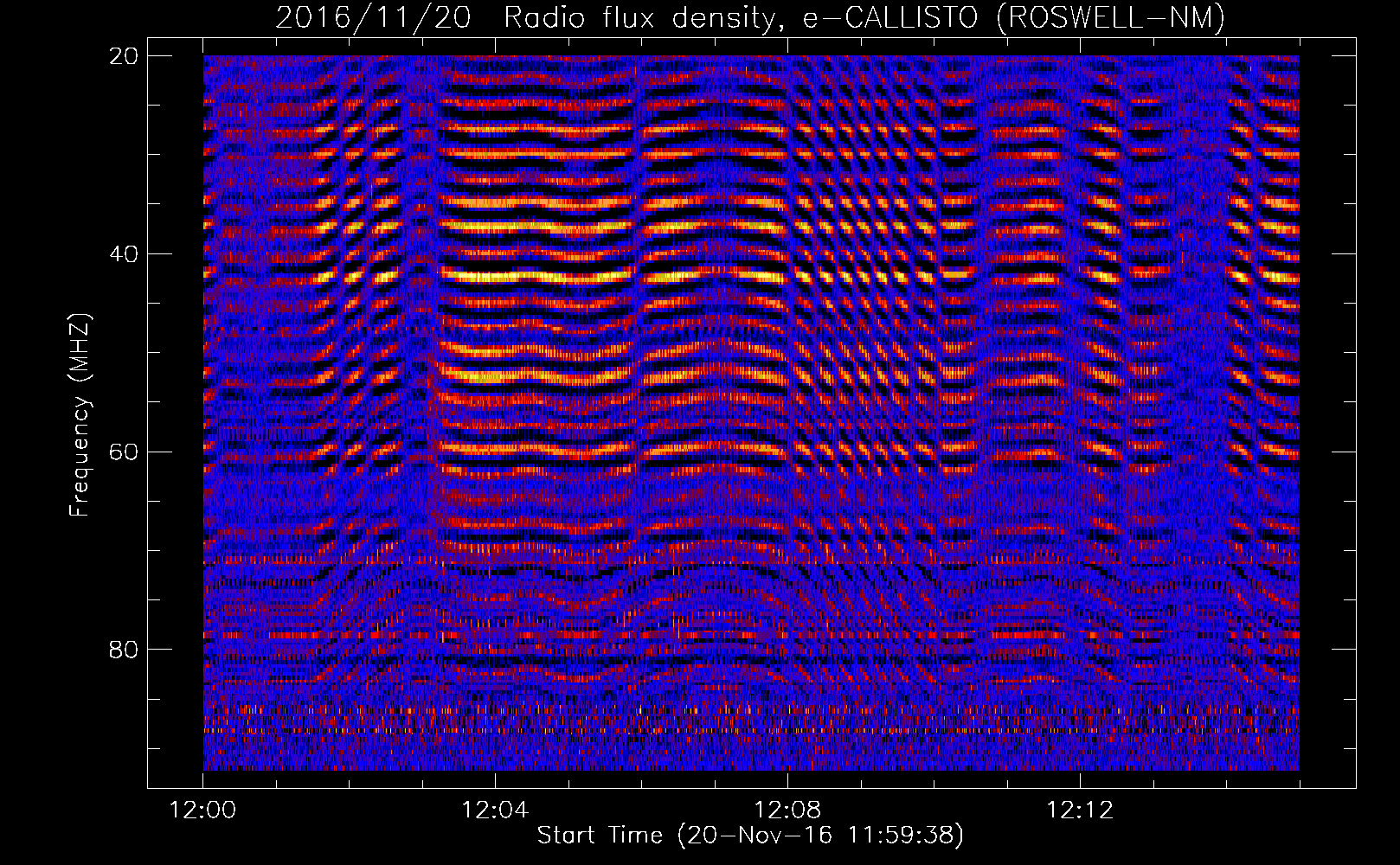This screenshot has height=865, width=1400.
Task: Click the '12:12' time tick label
Action: [1080, 811]
